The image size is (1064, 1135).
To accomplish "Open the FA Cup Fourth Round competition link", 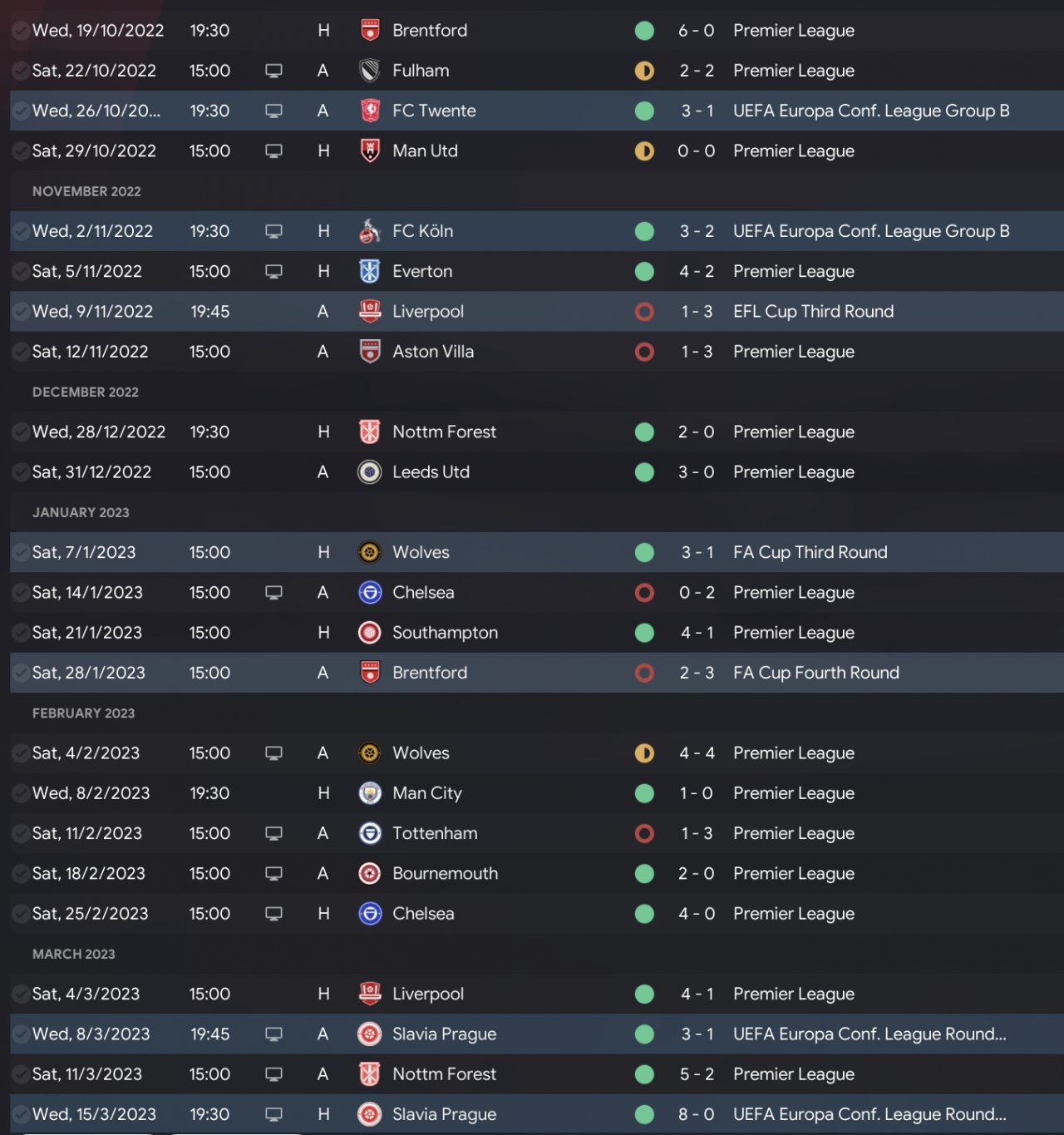I will pyautogui.click(x=815, y=673).
